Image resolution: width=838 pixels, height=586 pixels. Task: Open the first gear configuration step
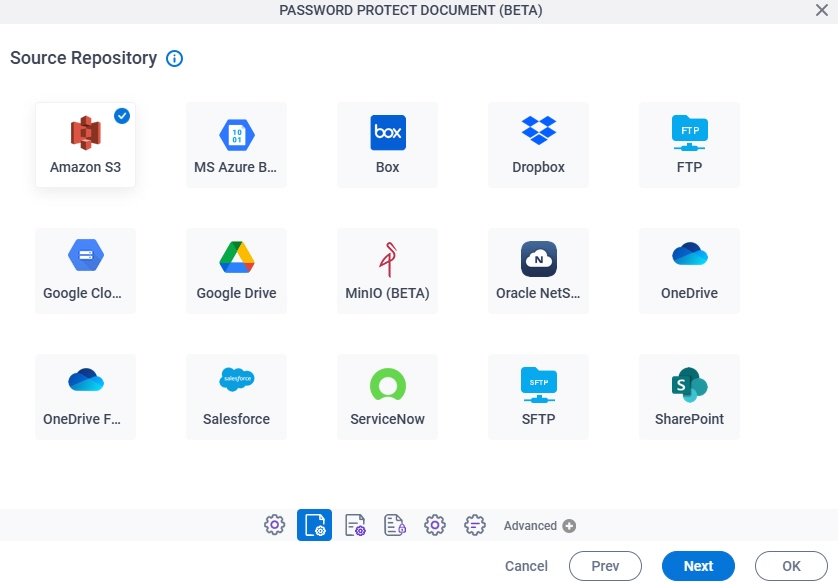click(274, 525)
